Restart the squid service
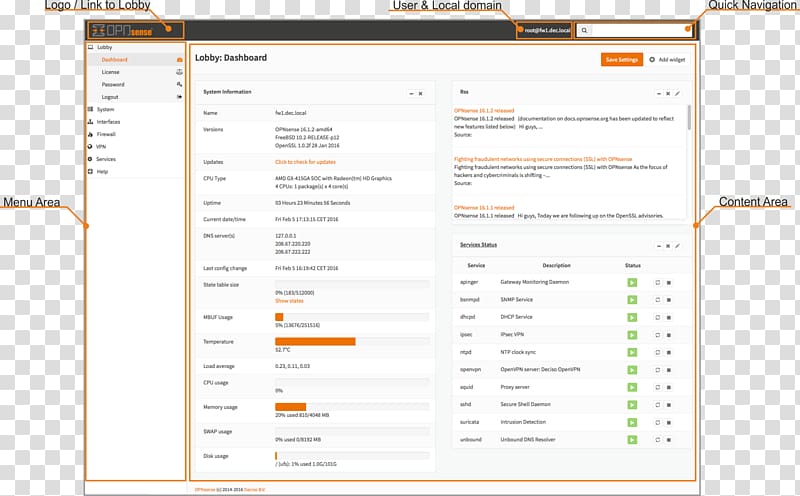800x496 pixels. pyautogui.click(x=658, y=387)
